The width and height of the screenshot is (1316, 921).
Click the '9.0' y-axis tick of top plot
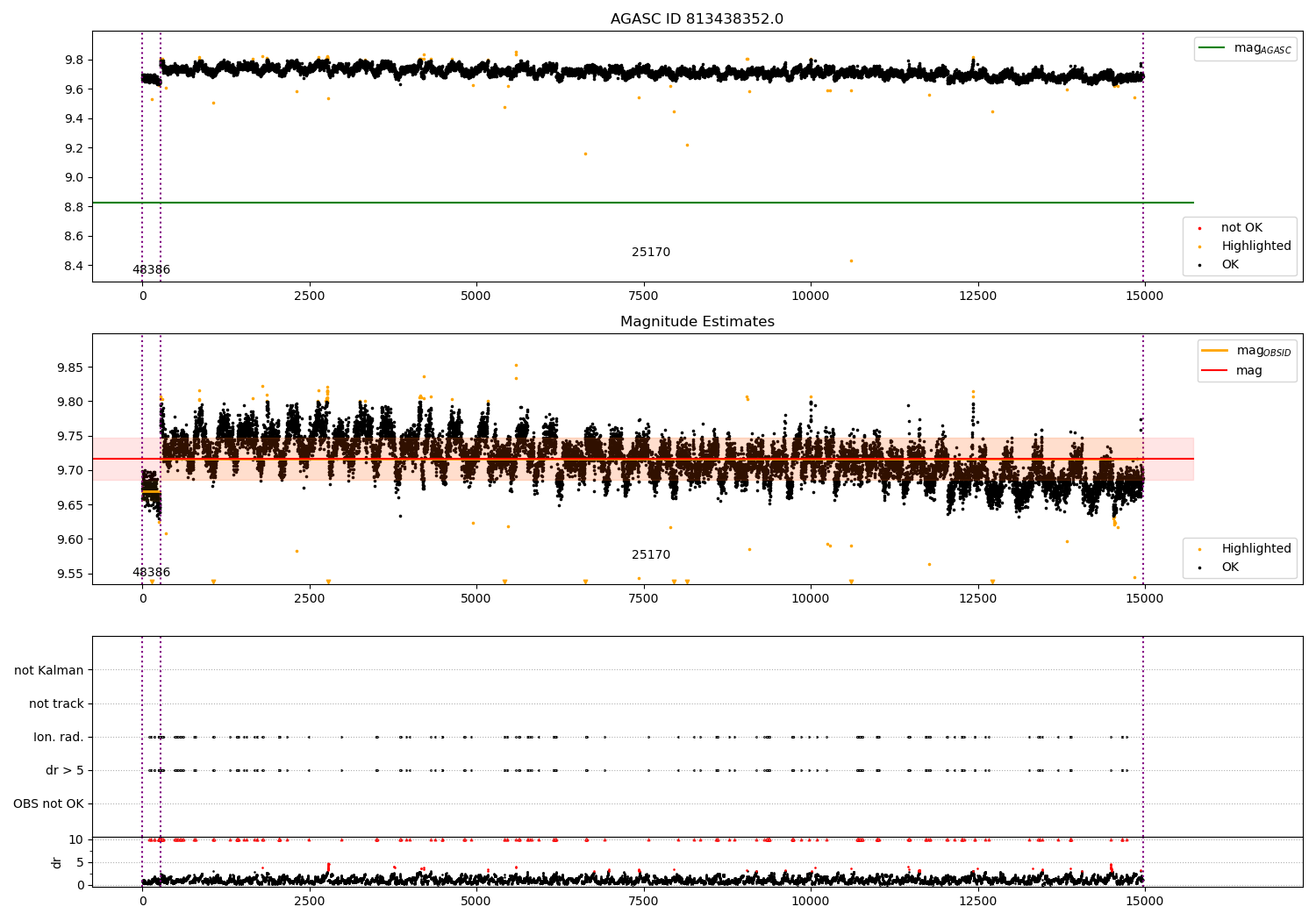coord(75,178)
